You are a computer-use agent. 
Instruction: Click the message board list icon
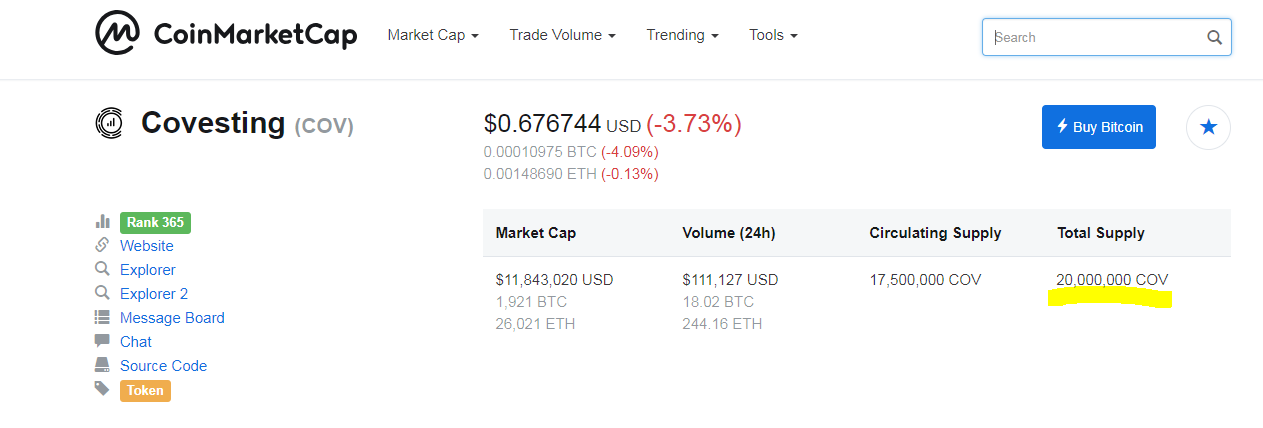102,318
